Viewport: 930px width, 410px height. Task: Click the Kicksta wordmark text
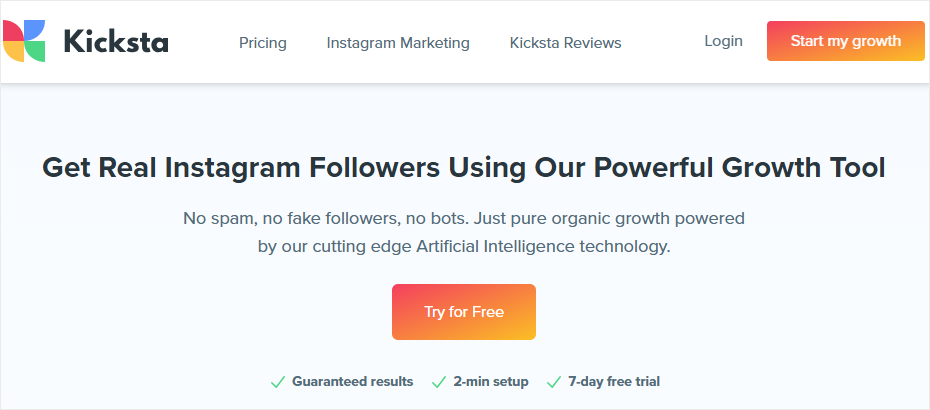116,42
